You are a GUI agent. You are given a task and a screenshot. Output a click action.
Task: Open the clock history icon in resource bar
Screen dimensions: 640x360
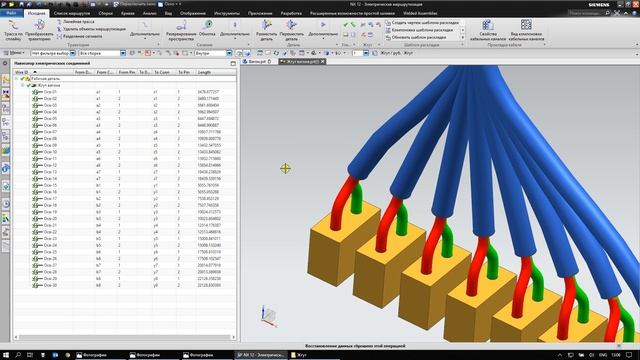[5, 204]
